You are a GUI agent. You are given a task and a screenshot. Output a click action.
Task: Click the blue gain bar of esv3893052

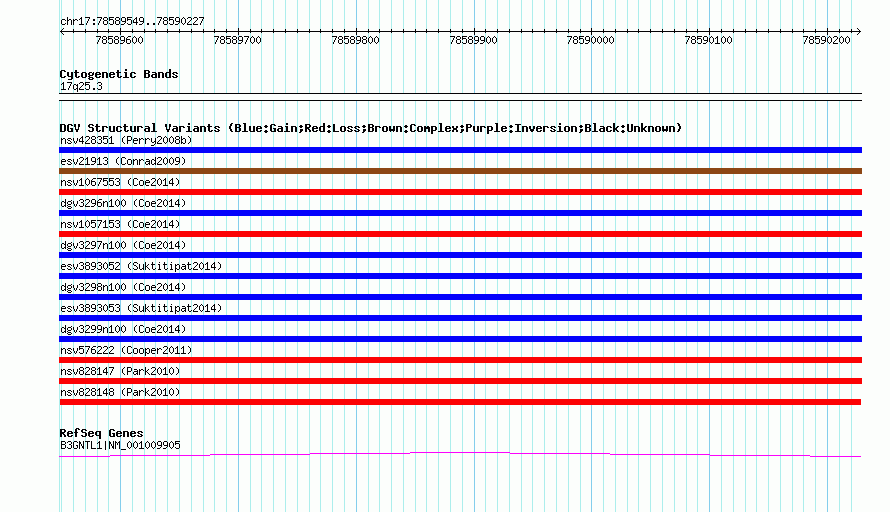(x=460, y=276)
